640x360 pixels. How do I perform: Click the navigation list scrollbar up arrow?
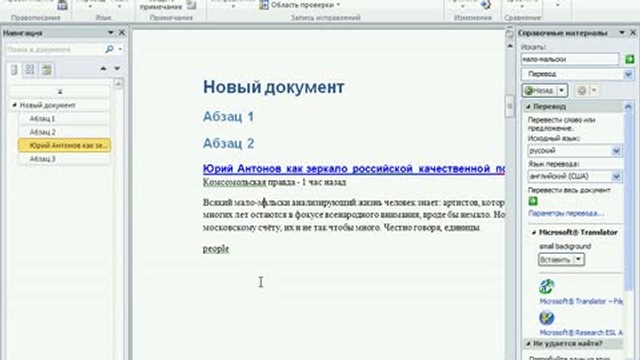(118, 84)
